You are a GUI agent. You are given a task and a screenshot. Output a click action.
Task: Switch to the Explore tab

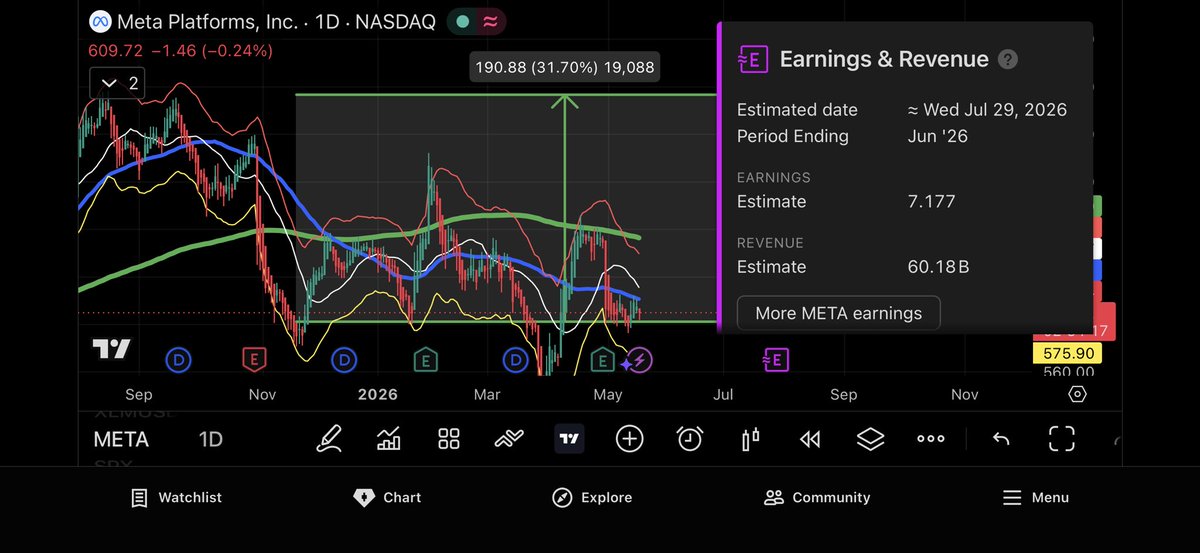[592, 497]
